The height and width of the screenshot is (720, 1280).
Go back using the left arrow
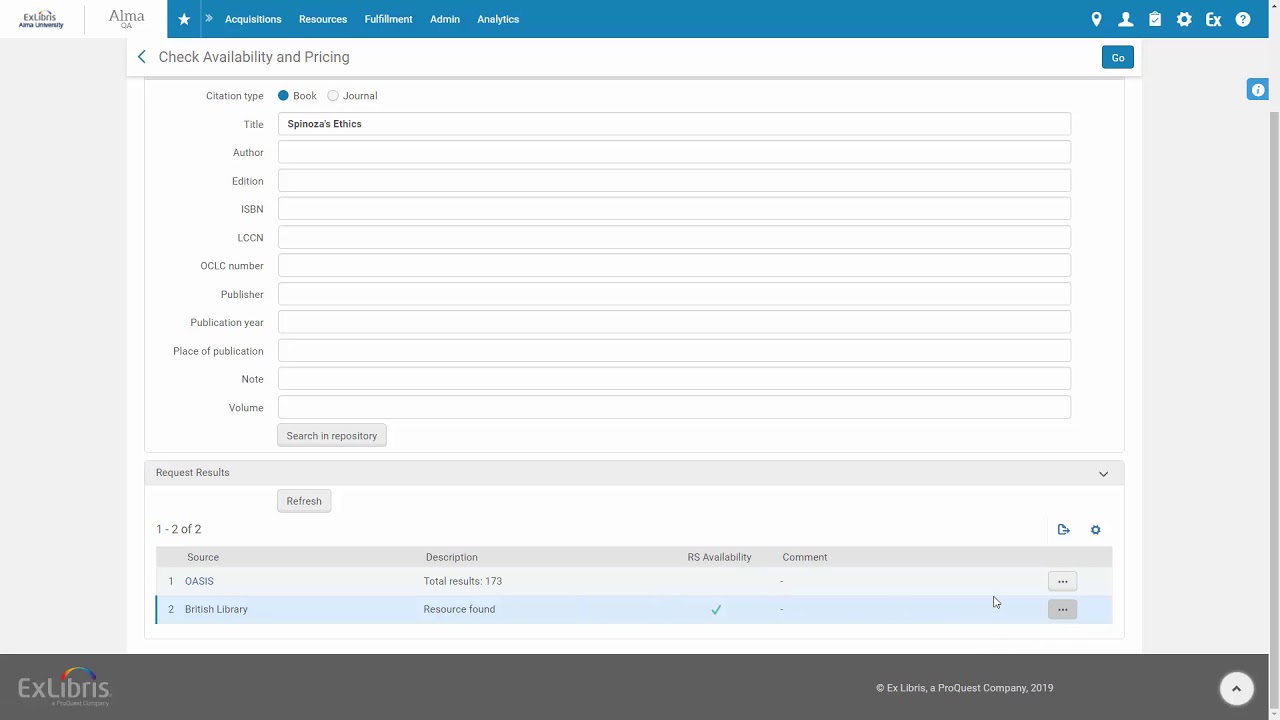[x=141, y=57]
